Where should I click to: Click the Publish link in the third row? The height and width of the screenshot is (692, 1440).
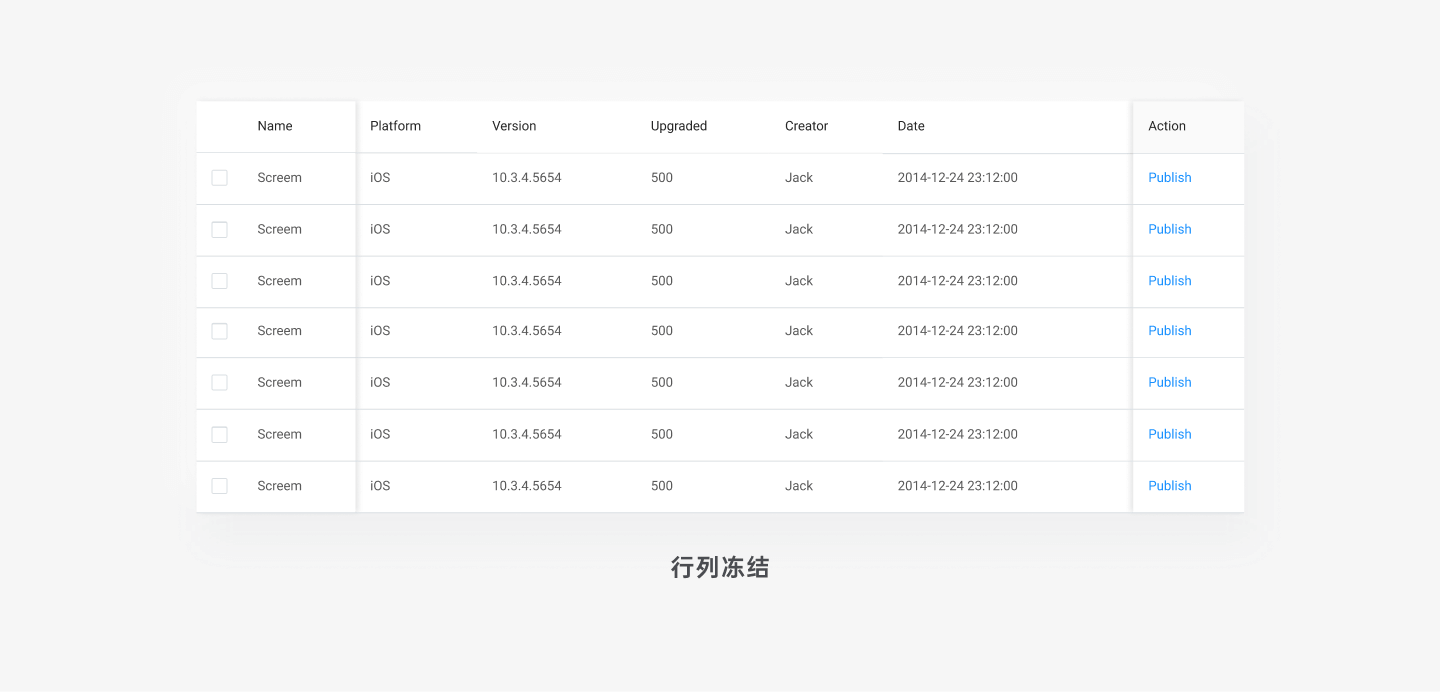pyautogui.click(x=1170, y=281)
